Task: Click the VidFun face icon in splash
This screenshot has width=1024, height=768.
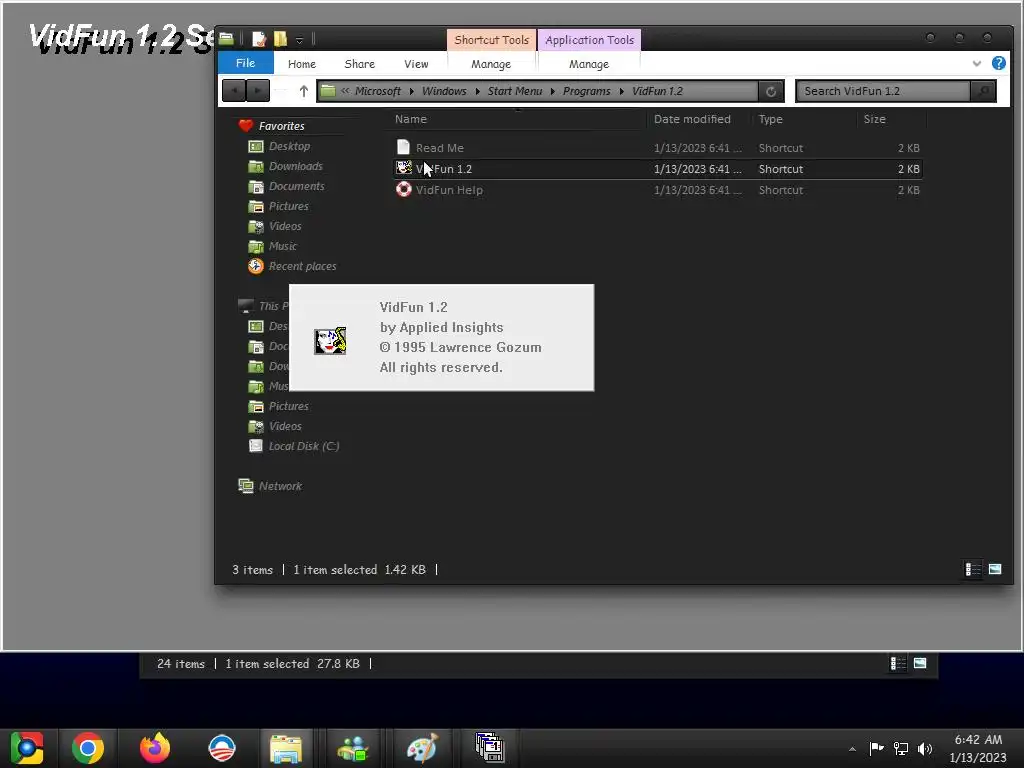Action: point(330,341)
